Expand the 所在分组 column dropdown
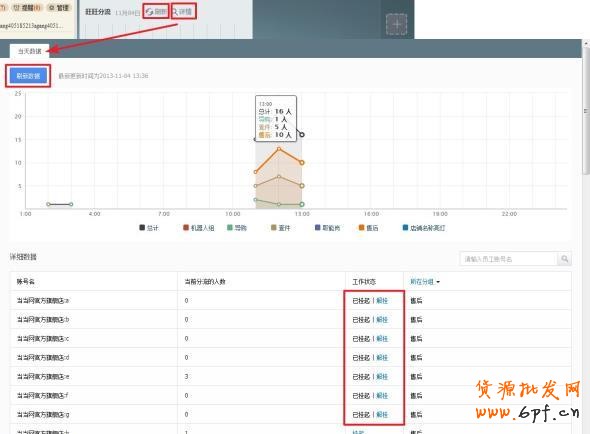Viewport: 590px width, 434px height. pos(425,282)
